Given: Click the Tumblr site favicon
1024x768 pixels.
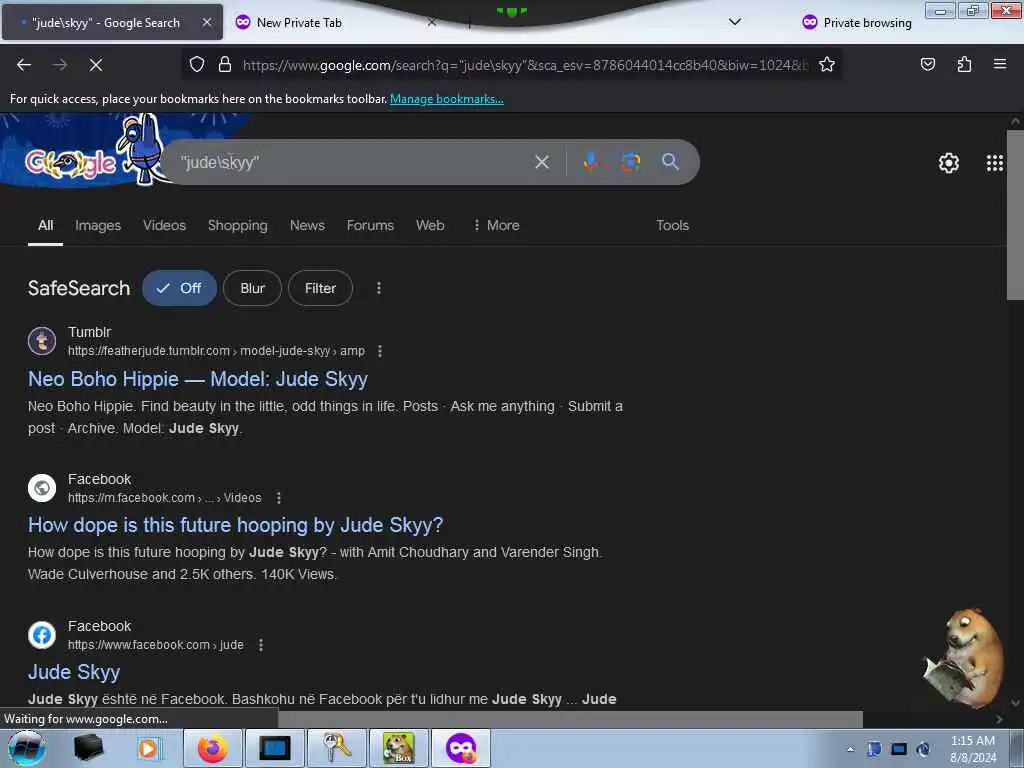Looking at the screenshot, I should click(42, 341).
